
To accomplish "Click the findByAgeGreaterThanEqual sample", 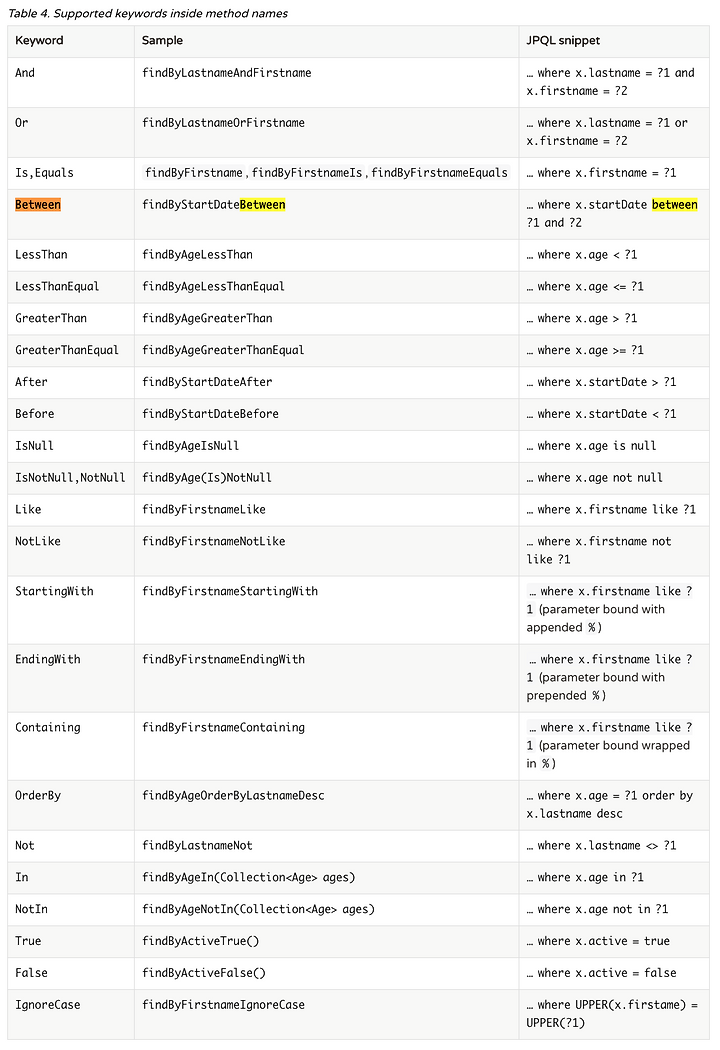I will point(223,350).
